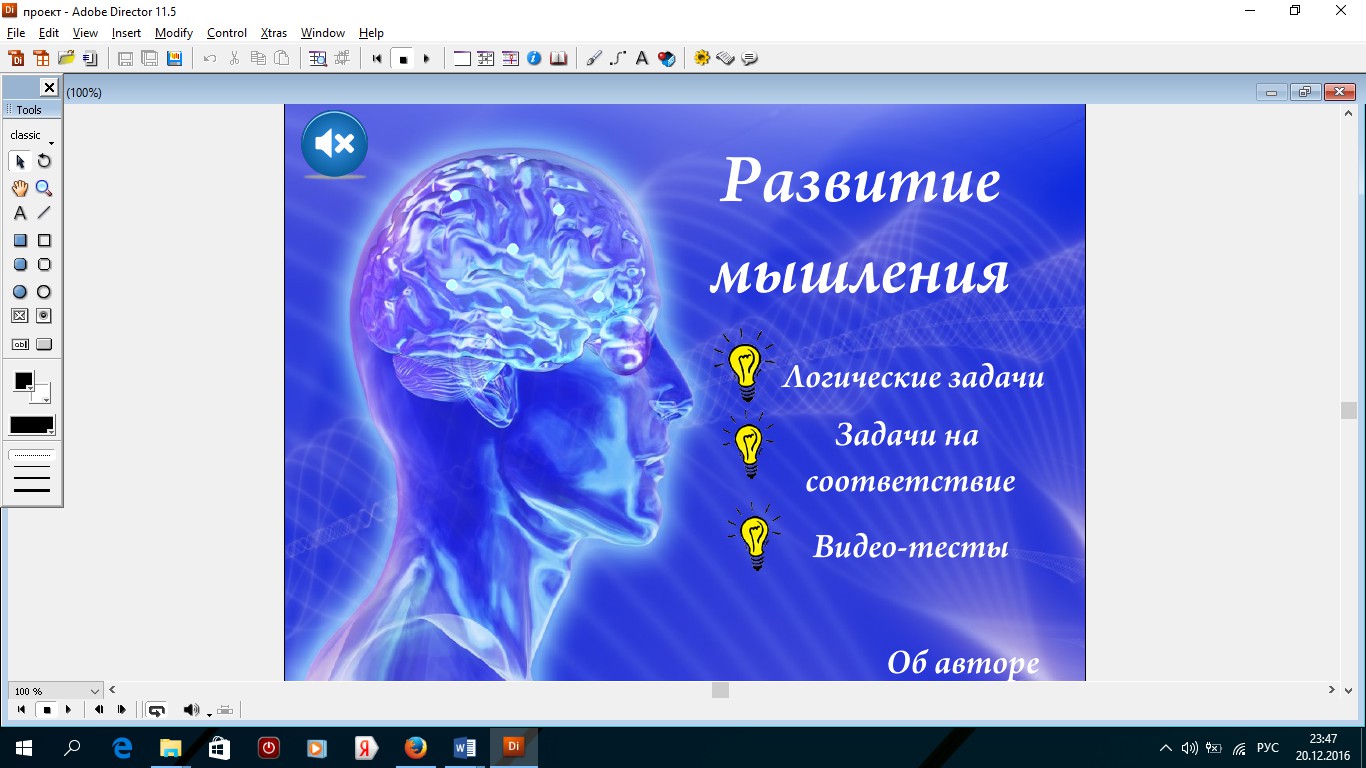This screenshot has height=768, width=1366.
Task: Select the Text tool in Tools palette
Action: coord(20,213)
